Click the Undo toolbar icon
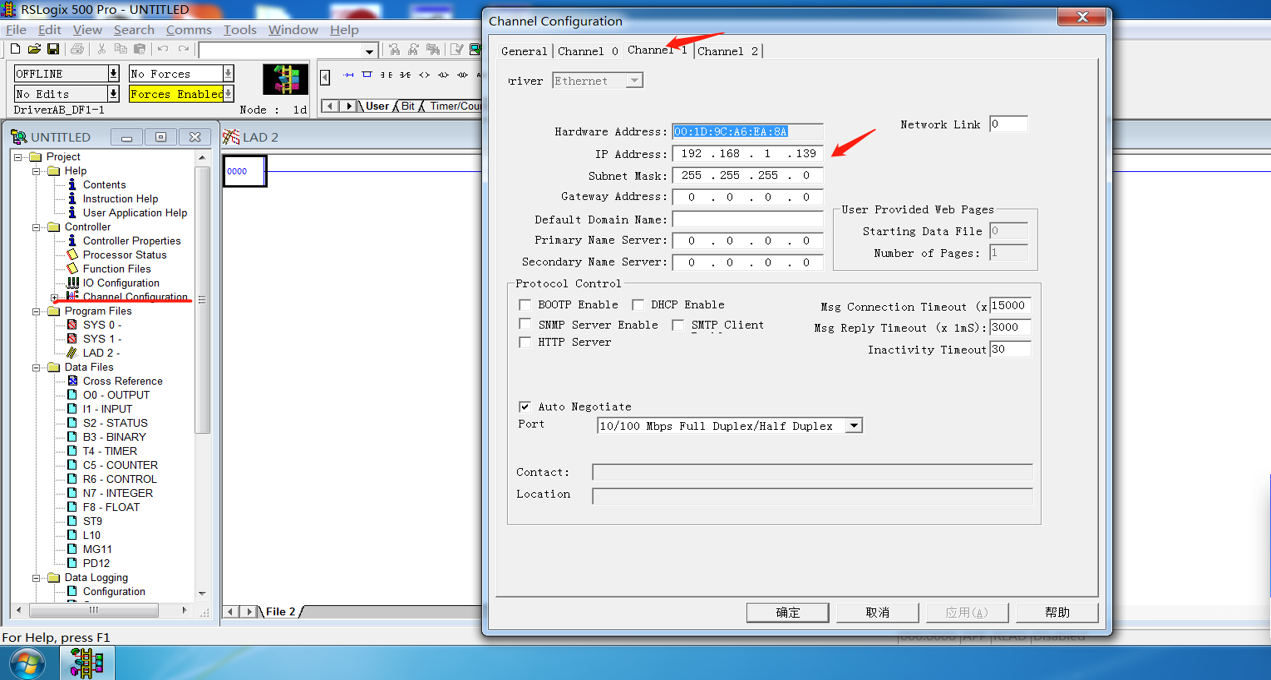The height and width of the screenshot is (680, 1271). click(x=163, y=49)
